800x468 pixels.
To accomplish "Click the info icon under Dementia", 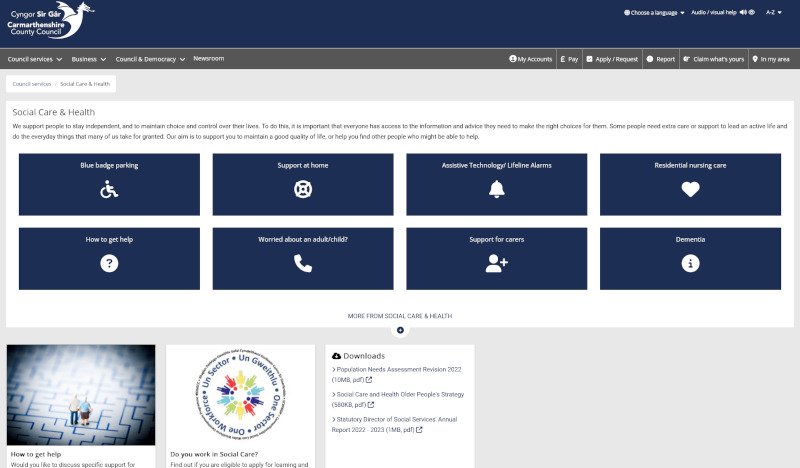I will coord(690,263).
